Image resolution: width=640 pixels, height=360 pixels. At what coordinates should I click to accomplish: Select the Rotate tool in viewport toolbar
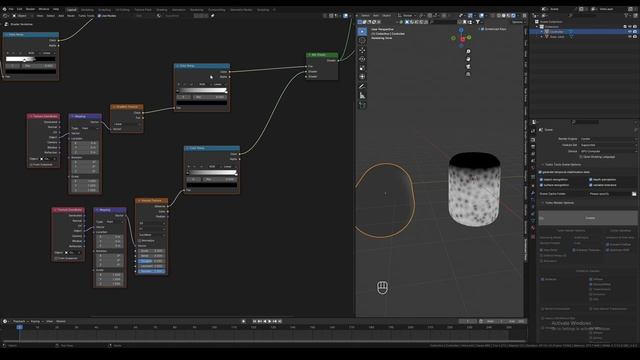click(x=362, y=59)
